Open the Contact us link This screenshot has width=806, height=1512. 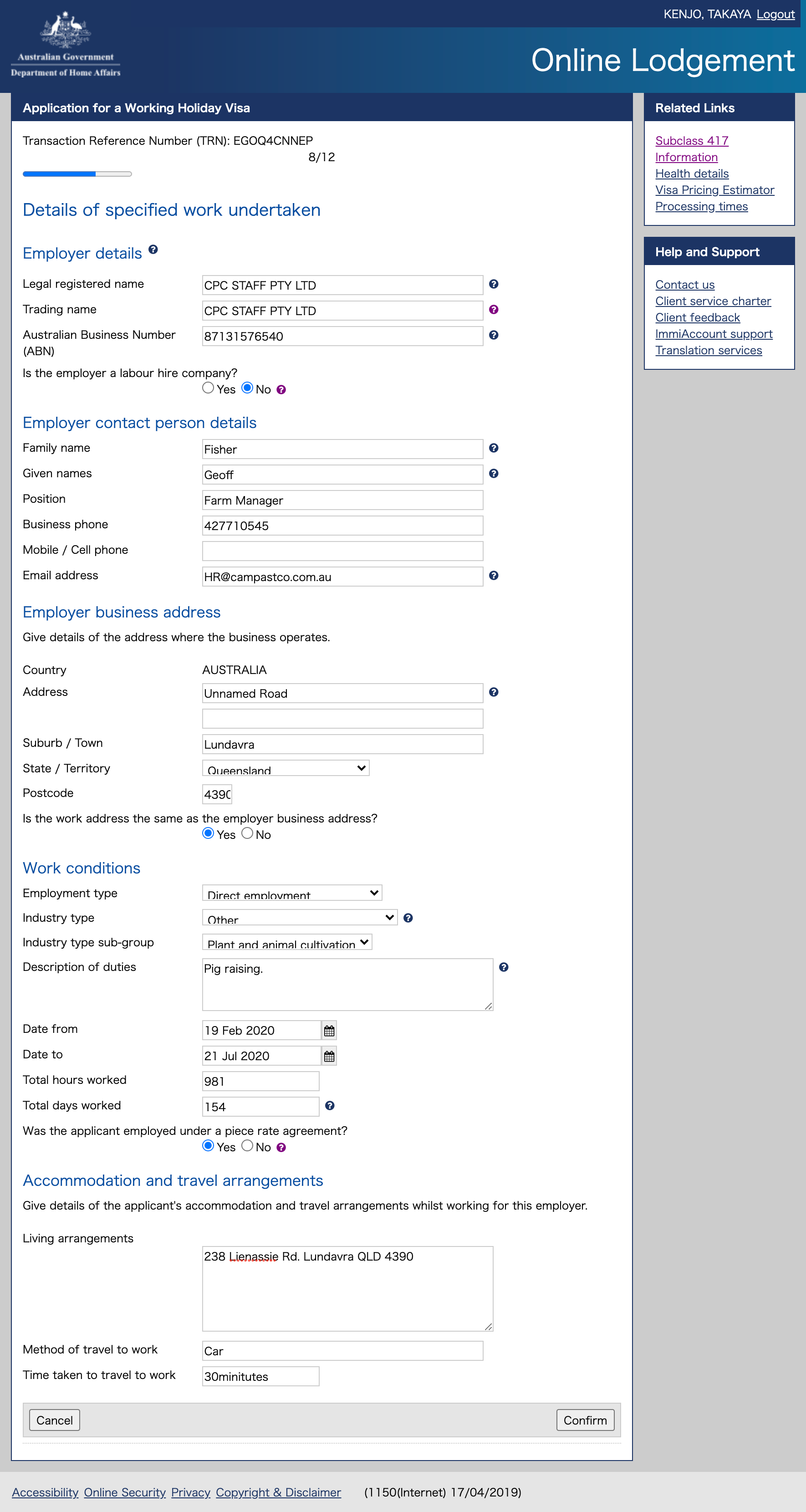684,285
